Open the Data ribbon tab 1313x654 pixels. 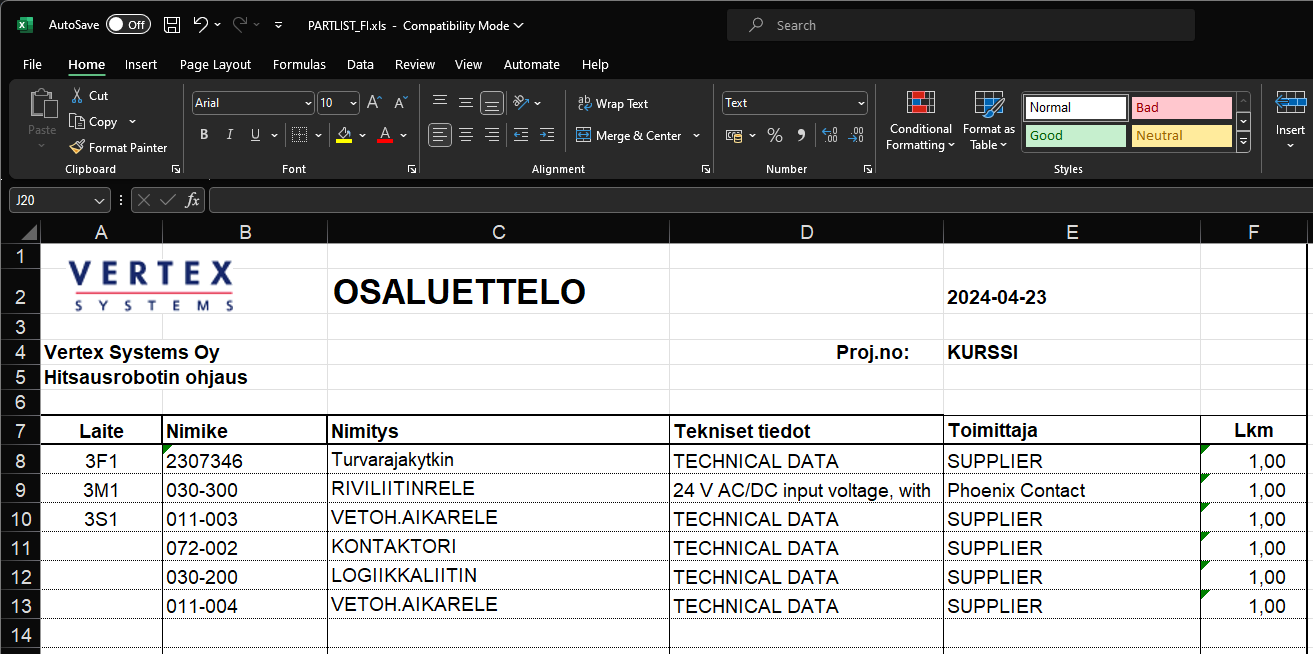[360, 64]
